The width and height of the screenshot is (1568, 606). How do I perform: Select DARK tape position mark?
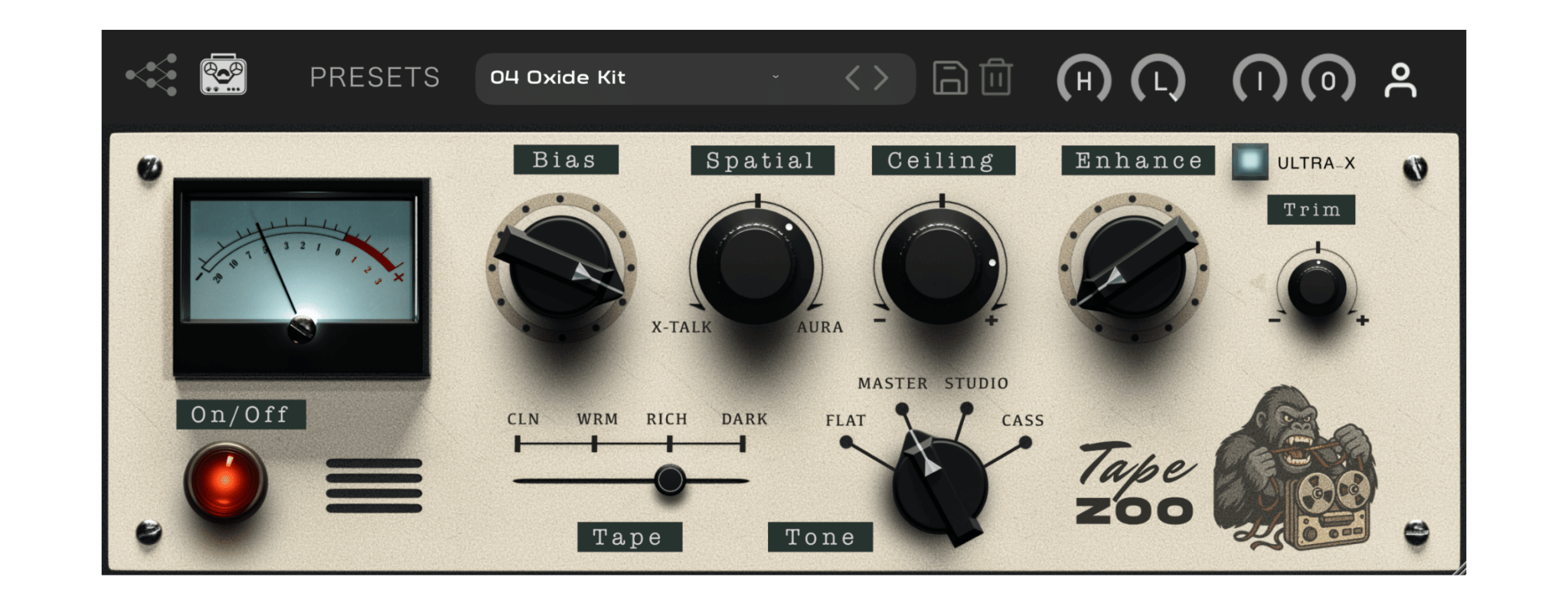click(742, 443)
